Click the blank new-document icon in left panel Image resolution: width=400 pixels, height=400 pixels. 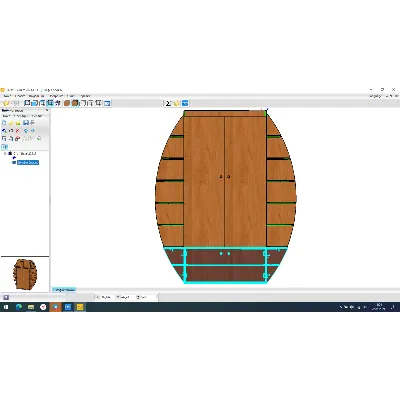pos(4,123)
